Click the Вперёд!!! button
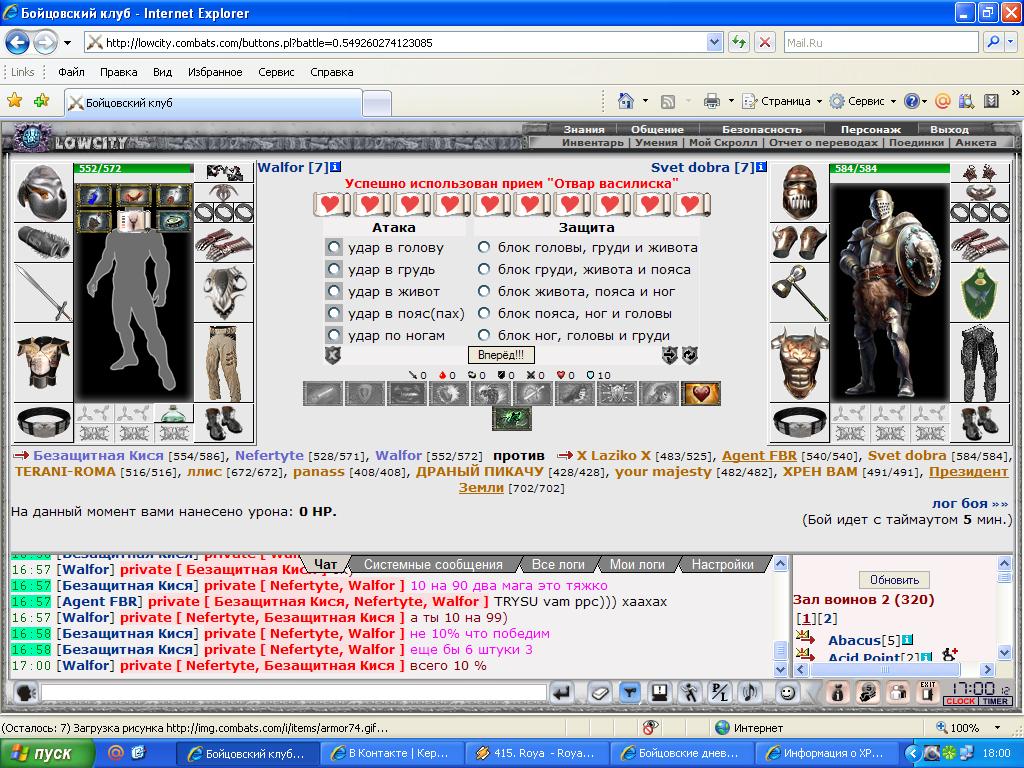This screenshot has height=768, width=1024. (x=501, y=355)
